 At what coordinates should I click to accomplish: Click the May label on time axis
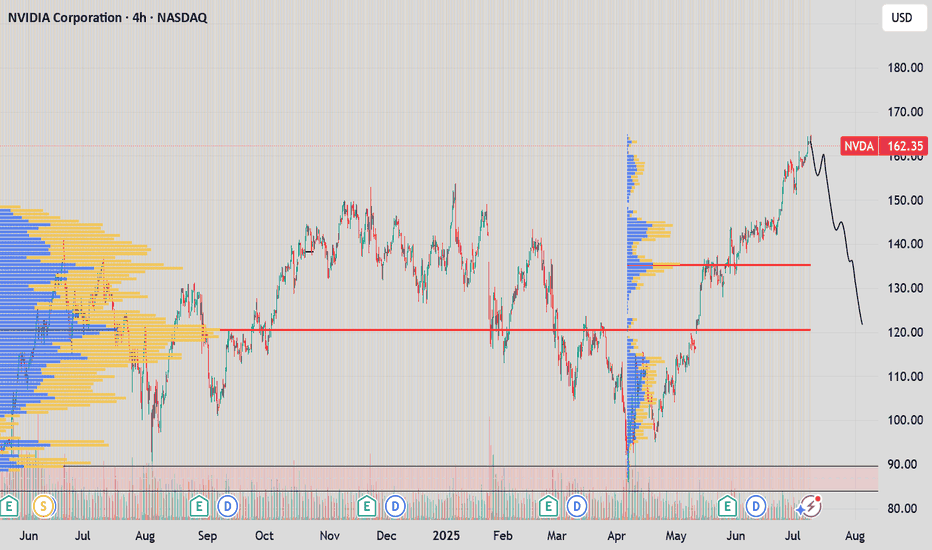coord(676,536)
